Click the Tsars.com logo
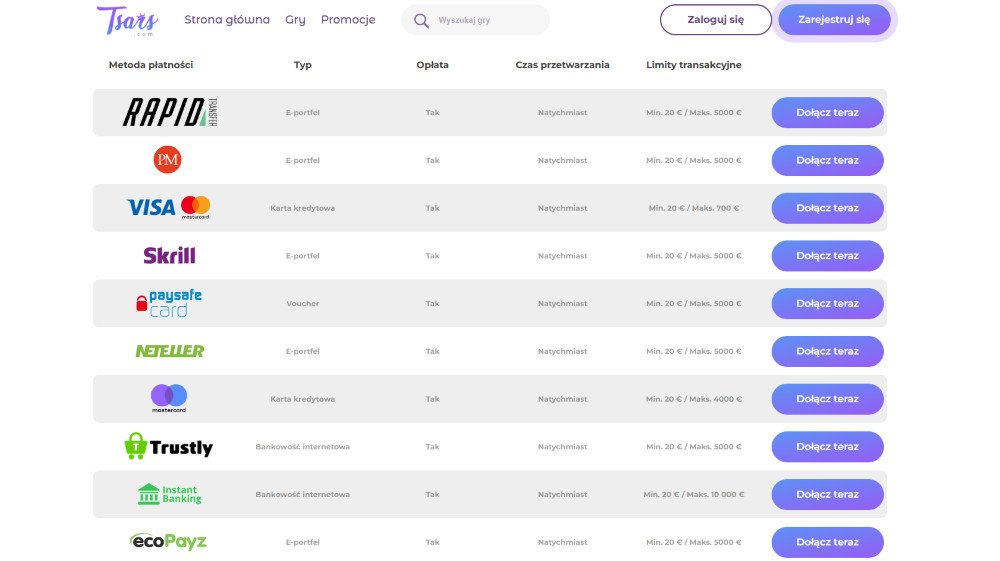The width and height of the screenshot is (1000, 561). pos(128,20)
